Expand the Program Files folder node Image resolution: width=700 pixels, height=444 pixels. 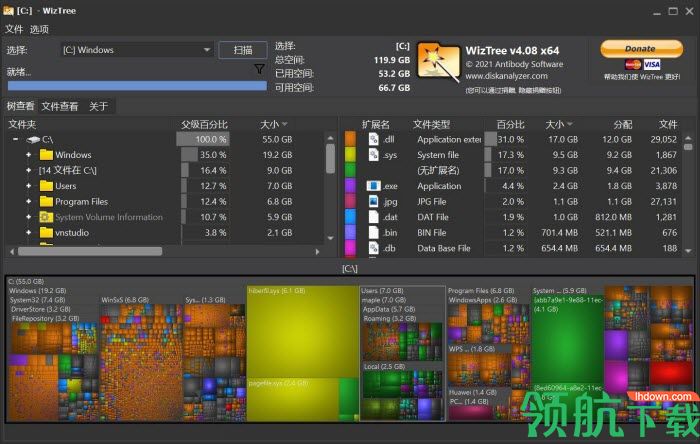[x=29, y=201]
